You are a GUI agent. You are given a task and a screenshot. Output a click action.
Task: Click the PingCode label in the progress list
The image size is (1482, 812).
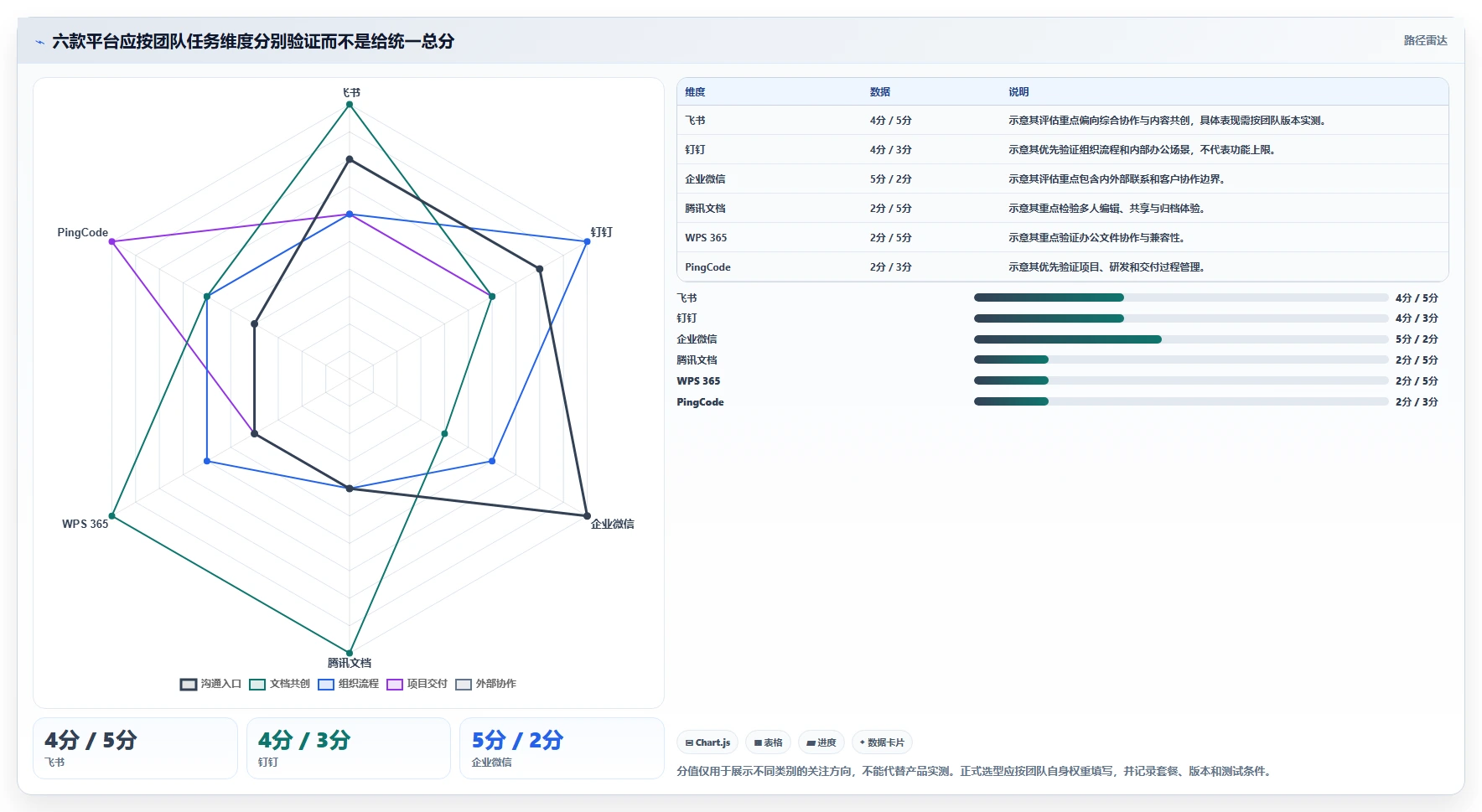point(700,402)
